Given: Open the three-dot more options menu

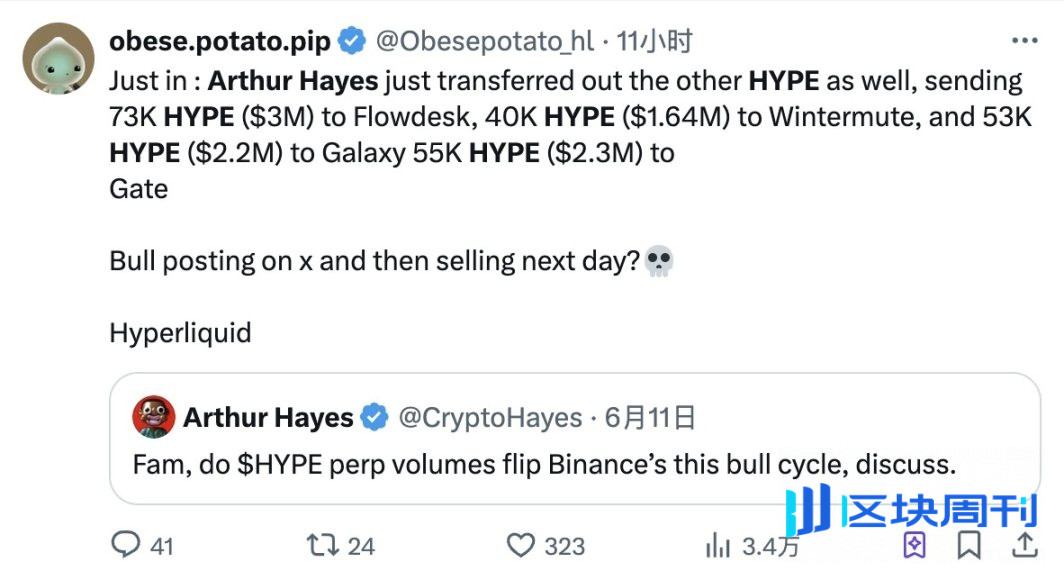Looking at the screenshot, I should 1024,41.
